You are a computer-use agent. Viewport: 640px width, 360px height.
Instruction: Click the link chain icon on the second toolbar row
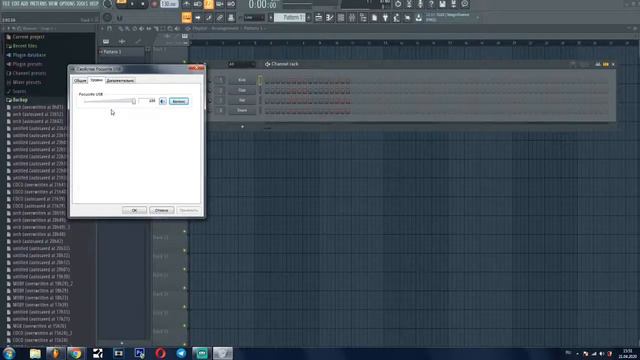point(220,18)
